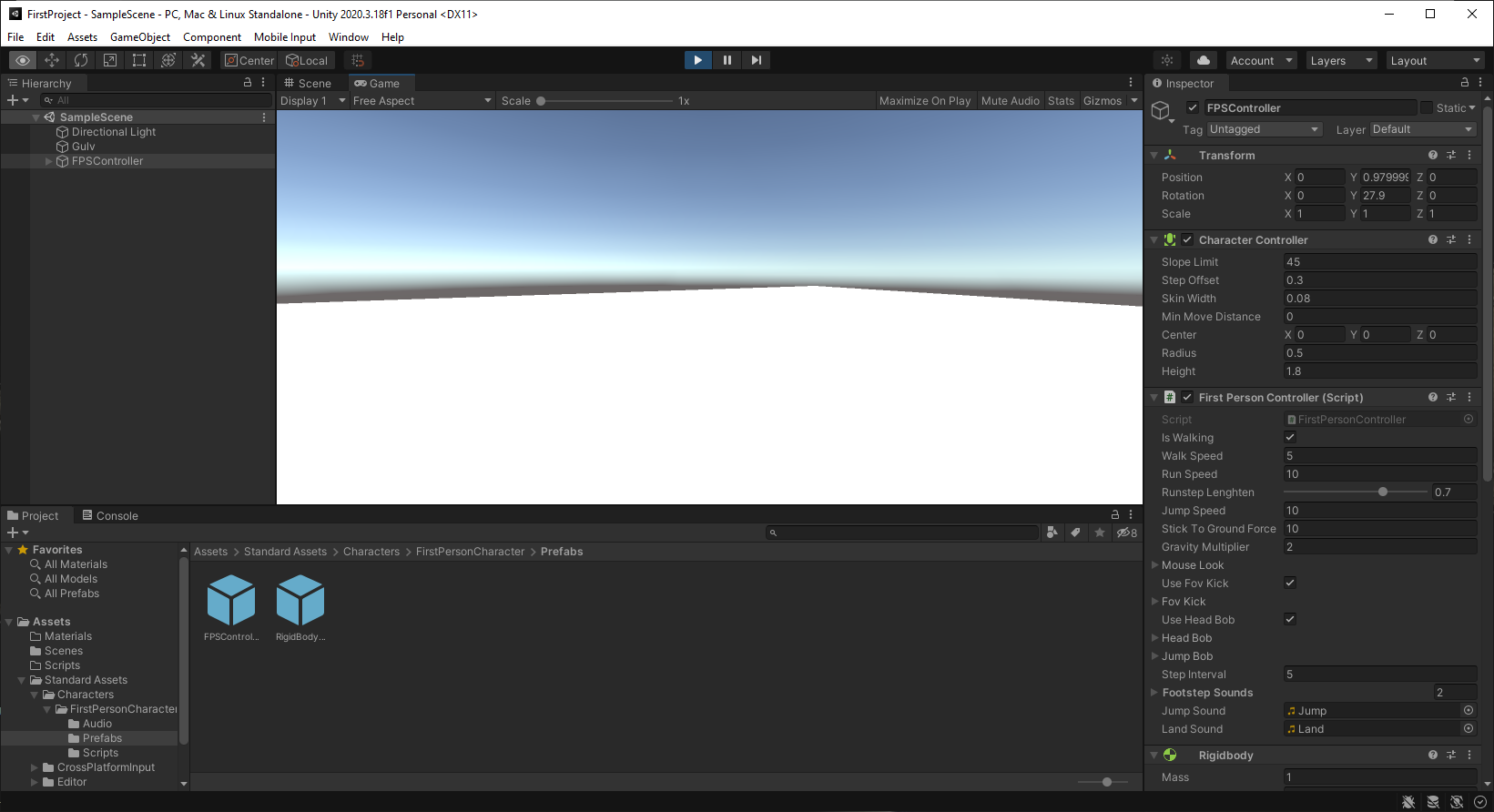Open the GameObject menu
1494x812 pixels.
(x=140, y=37)
